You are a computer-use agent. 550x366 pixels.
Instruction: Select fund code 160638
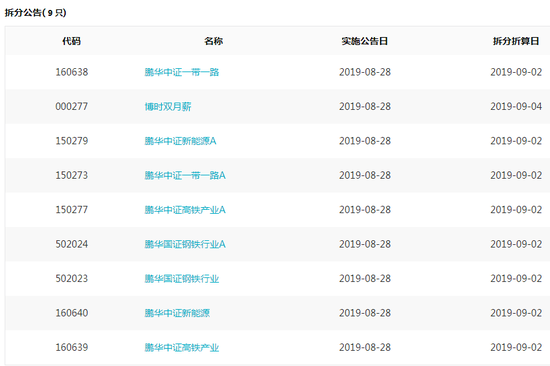point(72,72)
